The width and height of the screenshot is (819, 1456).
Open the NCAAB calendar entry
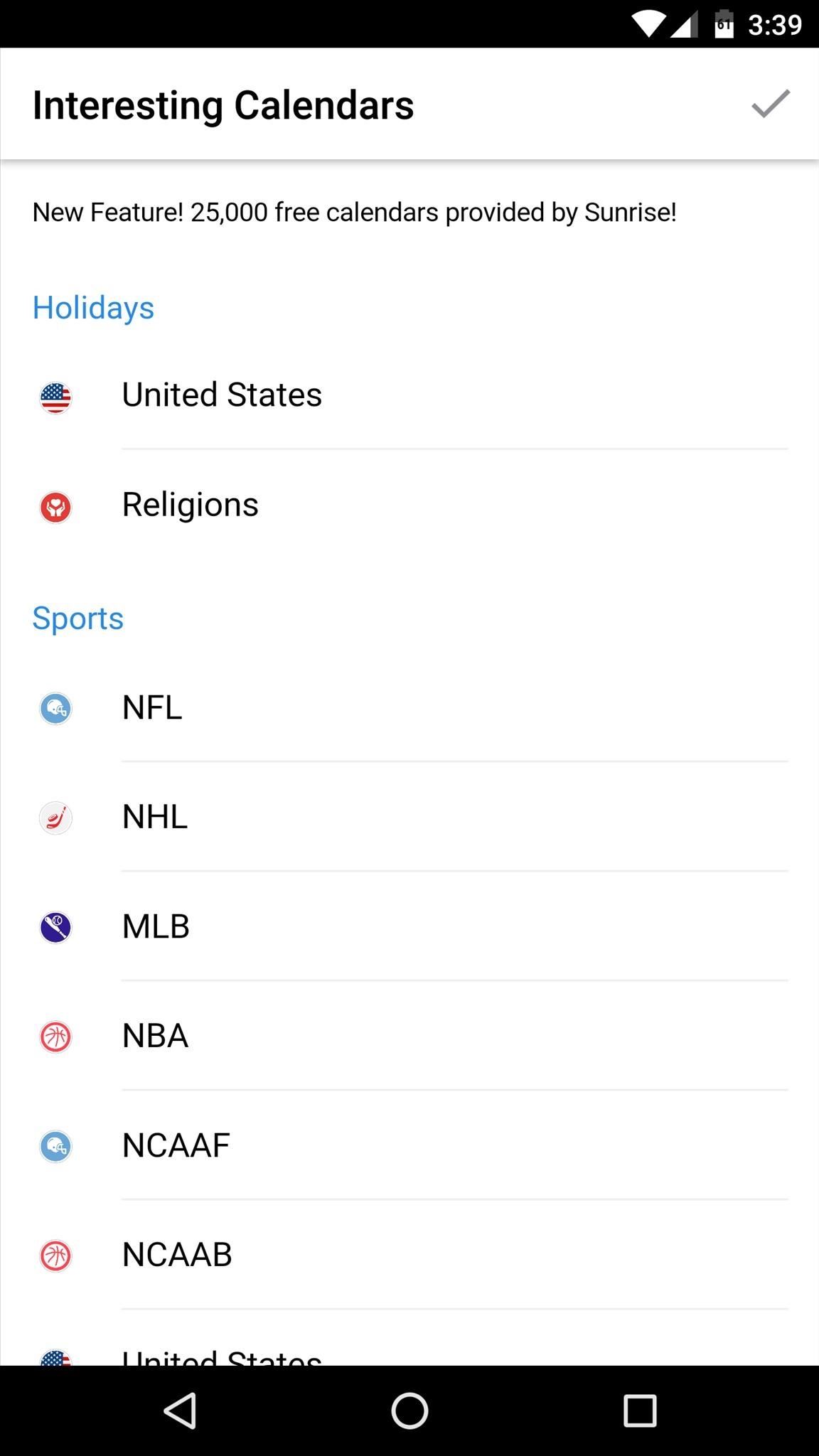[409, 1256]
